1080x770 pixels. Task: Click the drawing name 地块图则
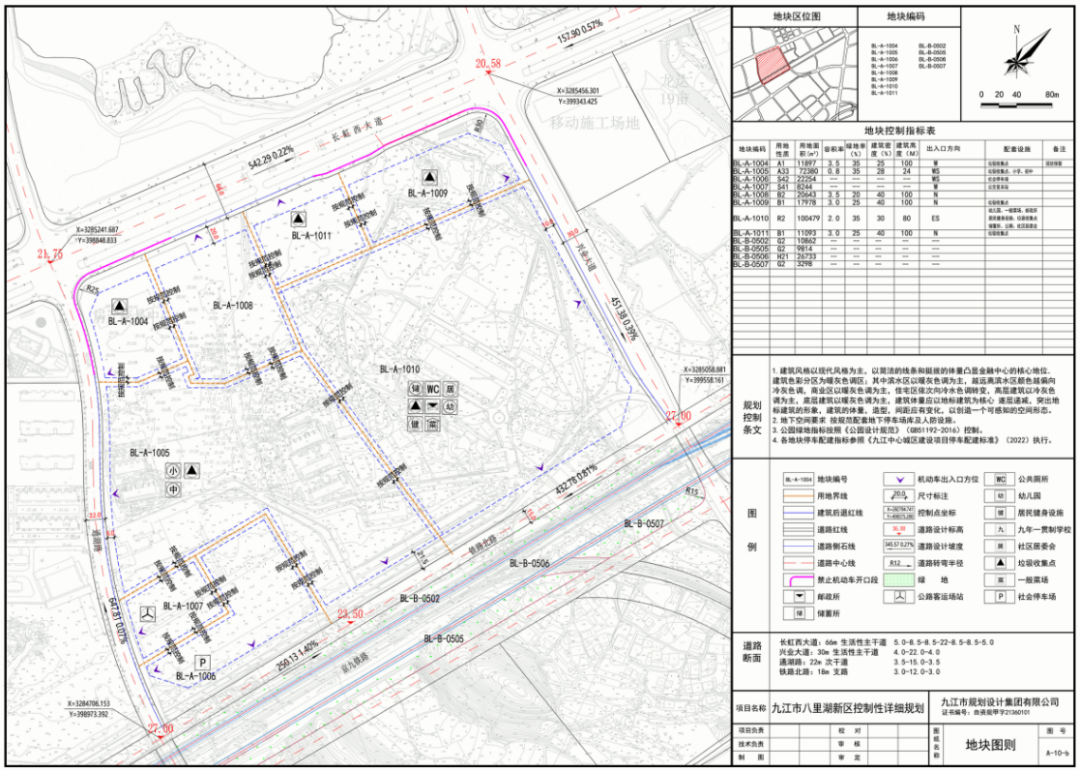click(989, 745)
